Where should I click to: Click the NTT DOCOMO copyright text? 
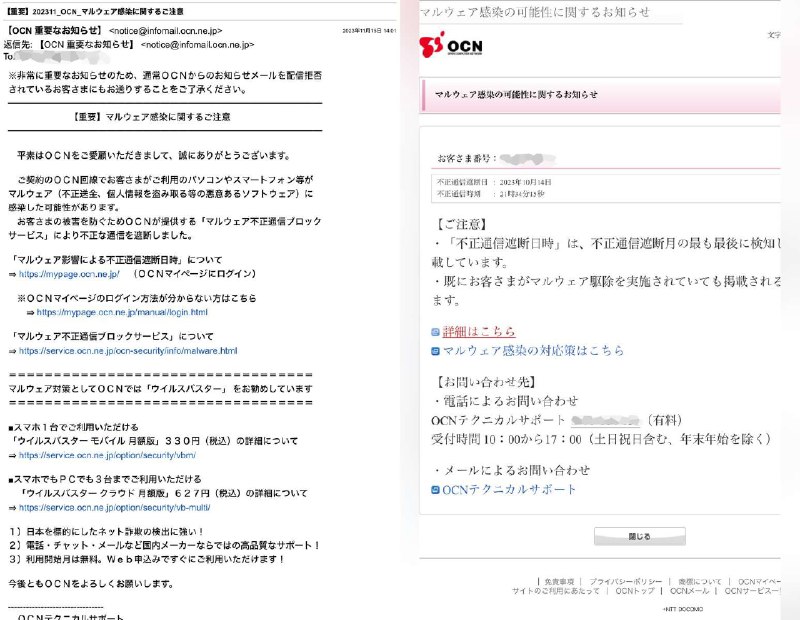[683, 609]
